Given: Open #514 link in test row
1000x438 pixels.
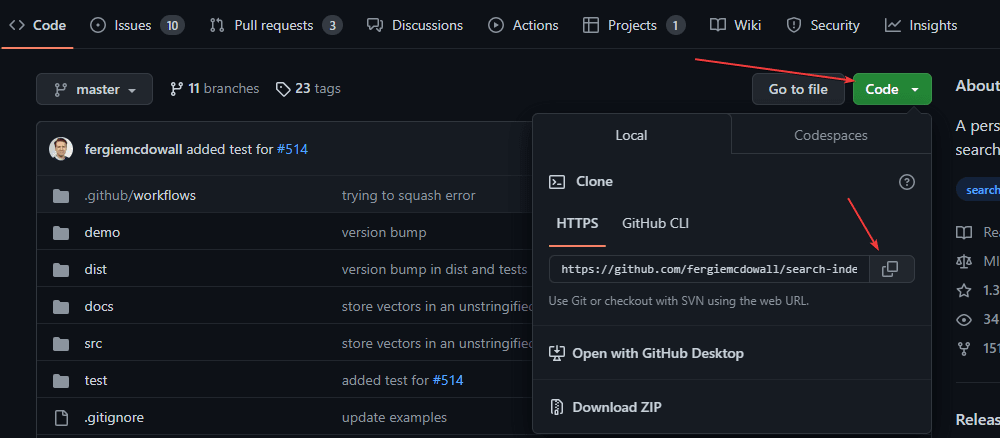Looking at the screenshot, I should [x=448, y=380].
